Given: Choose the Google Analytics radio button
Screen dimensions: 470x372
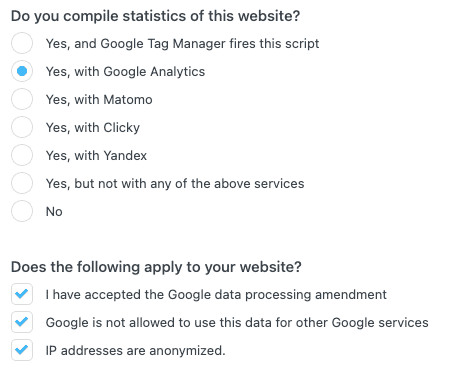Looking at the screenshot, I should pyautogui.click(x=22, y=71).
